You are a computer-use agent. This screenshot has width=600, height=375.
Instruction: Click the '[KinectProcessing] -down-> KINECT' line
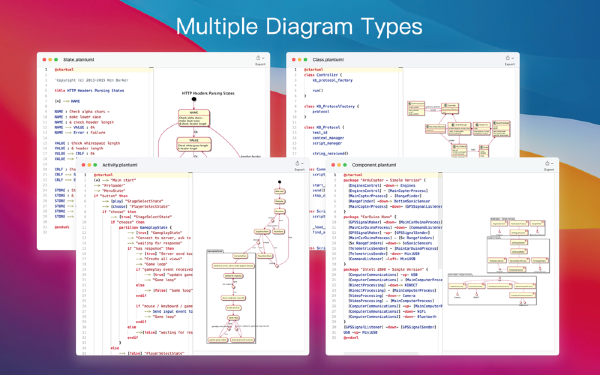tap(382, 285)
